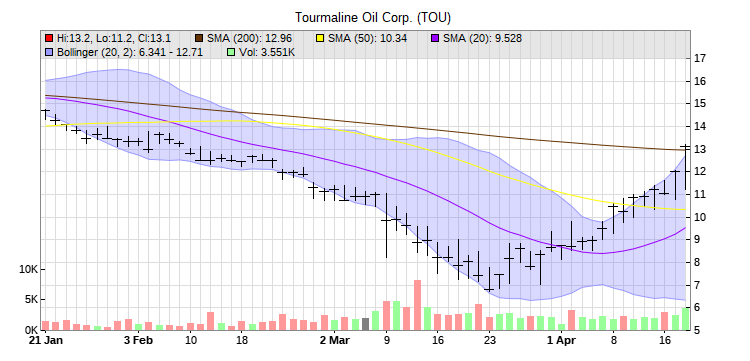Viewport: 750px width, 361px height.
Task: Click the yellow SMA (50) legend swatch
Action: 319,38
